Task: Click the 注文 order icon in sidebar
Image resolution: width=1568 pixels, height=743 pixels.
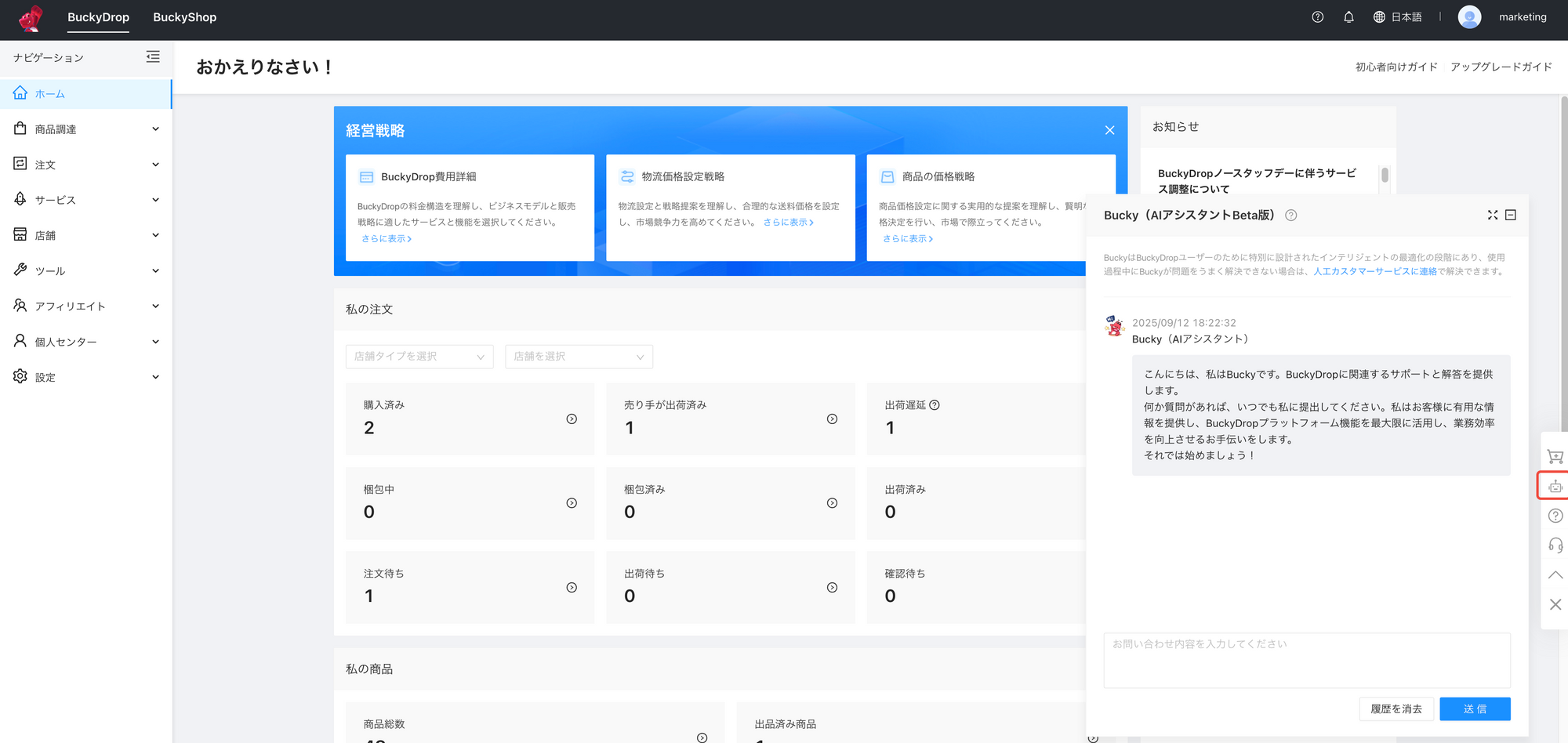Action: (x=20, y=164)
